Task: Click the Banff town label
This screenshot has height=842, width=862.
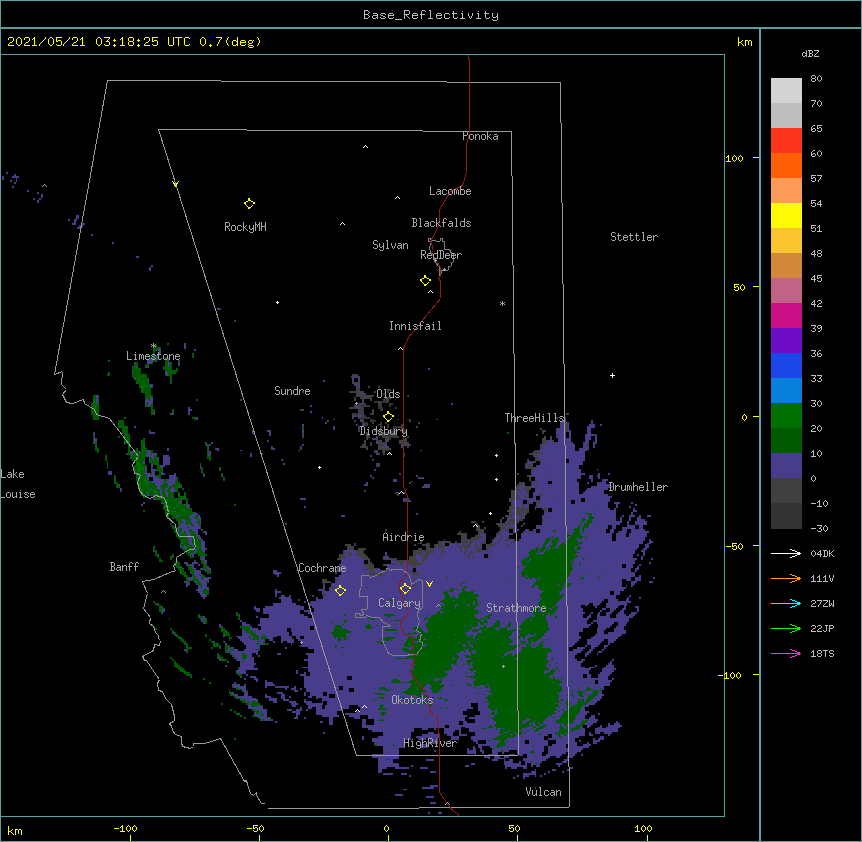Action: point(124,567)
